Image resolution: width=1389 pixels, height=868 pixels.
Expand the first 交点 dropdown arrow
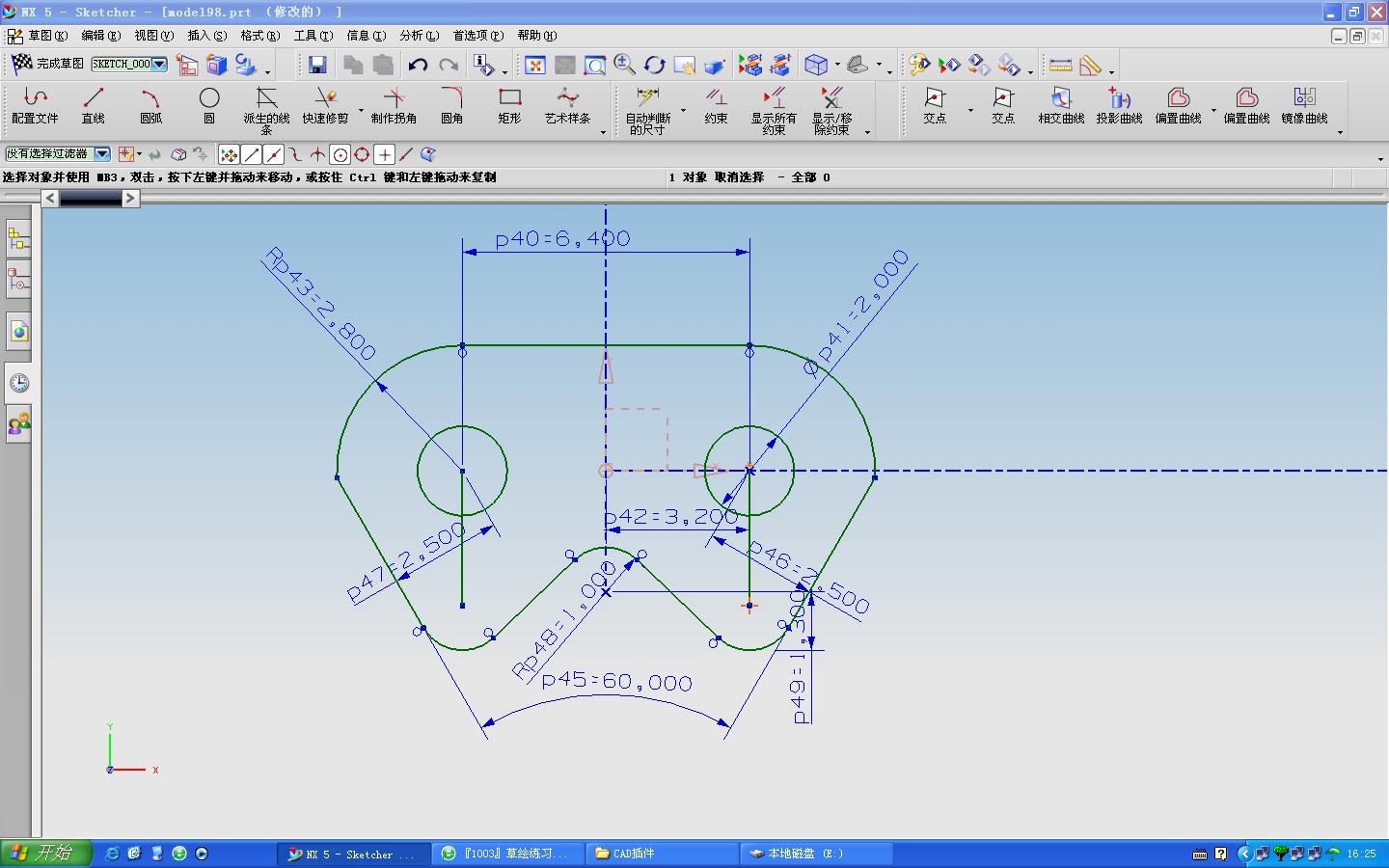click(x=970, y=110)
